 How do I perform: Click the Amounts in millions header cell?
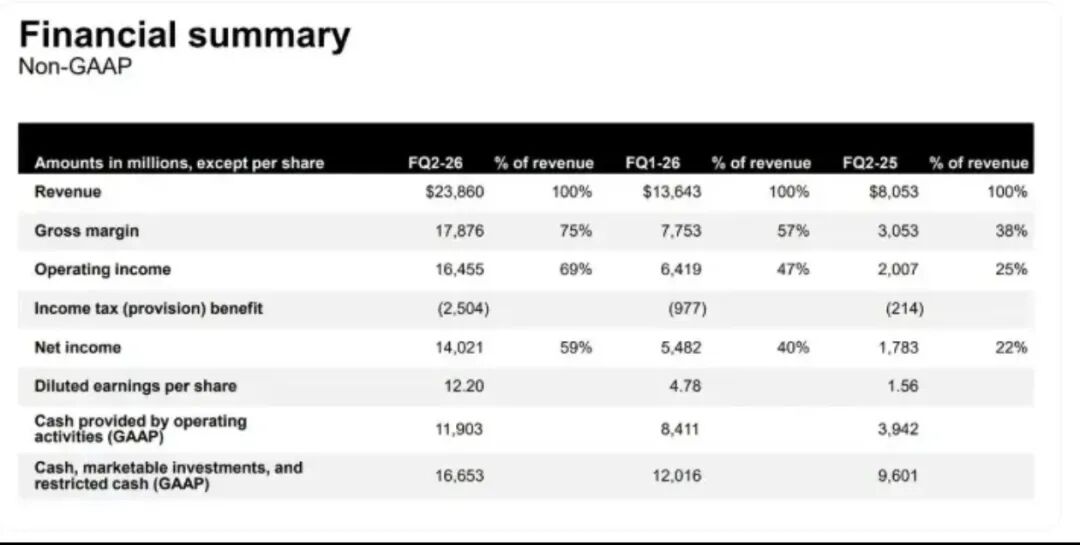179,163
